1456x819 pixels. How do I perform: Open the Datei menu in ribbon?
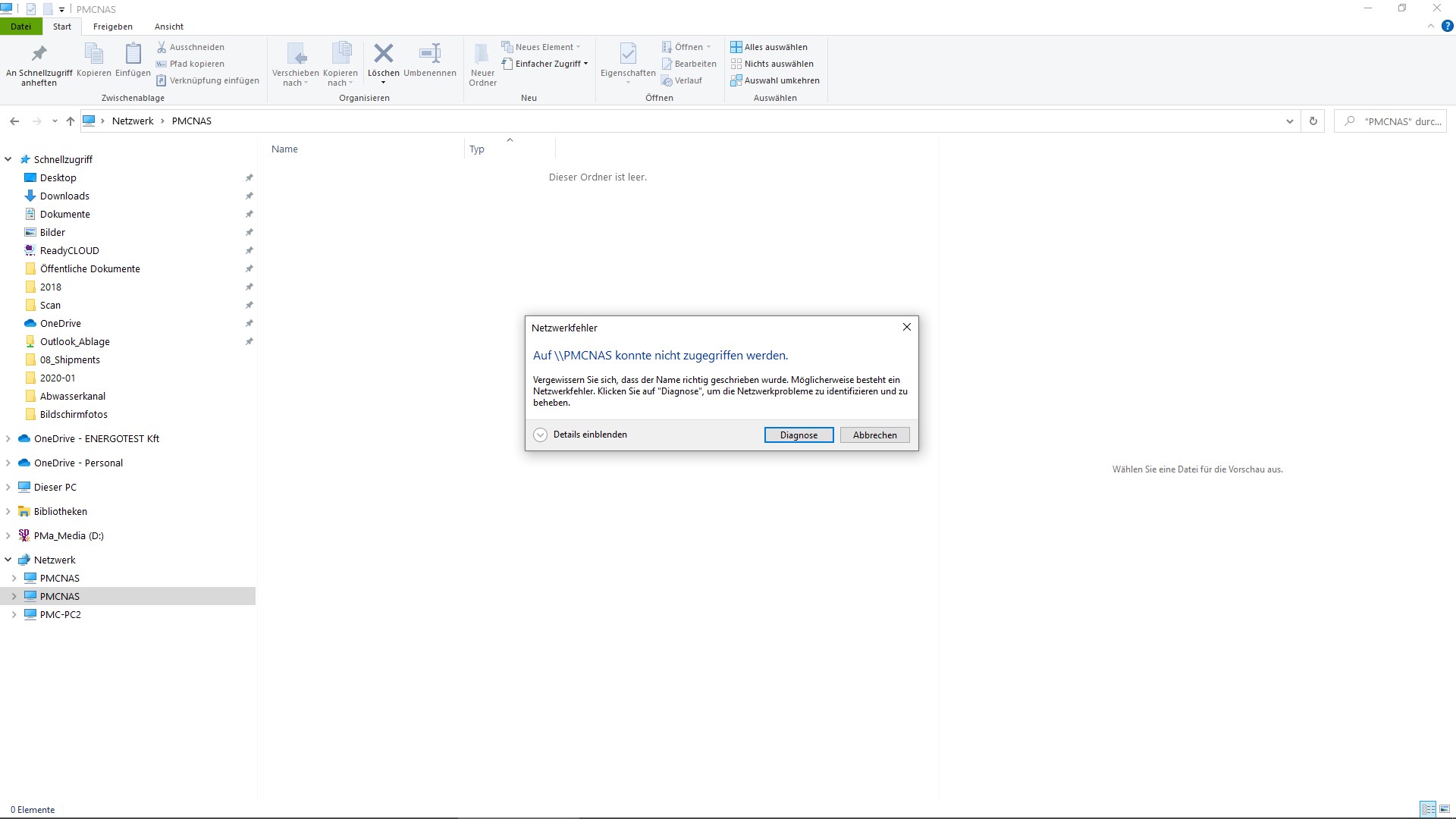tap(22, 26)
